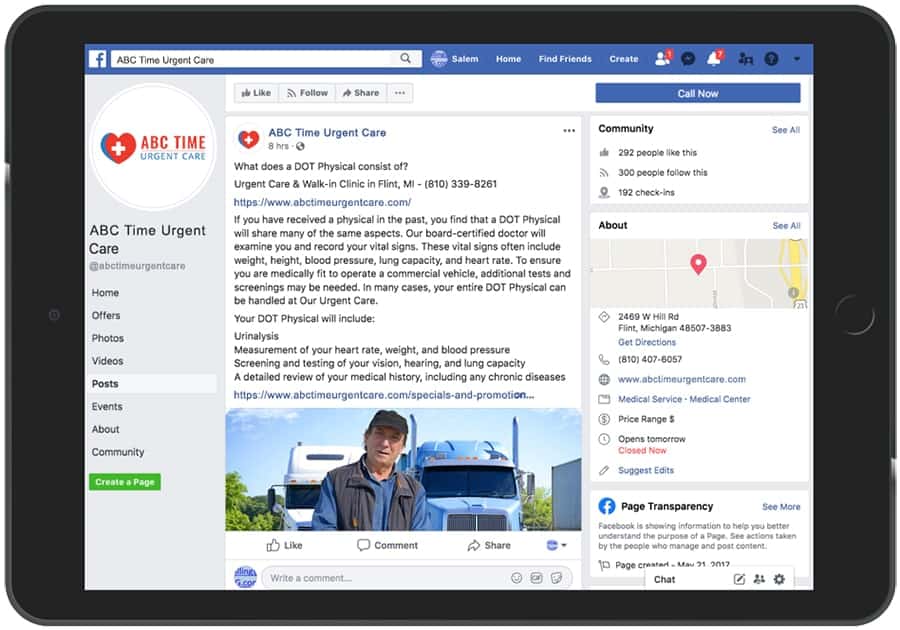Image resolution: width=900 pixels, height=630 pixels.
Task: Share the page using top Share button
Action: [361, 93]
